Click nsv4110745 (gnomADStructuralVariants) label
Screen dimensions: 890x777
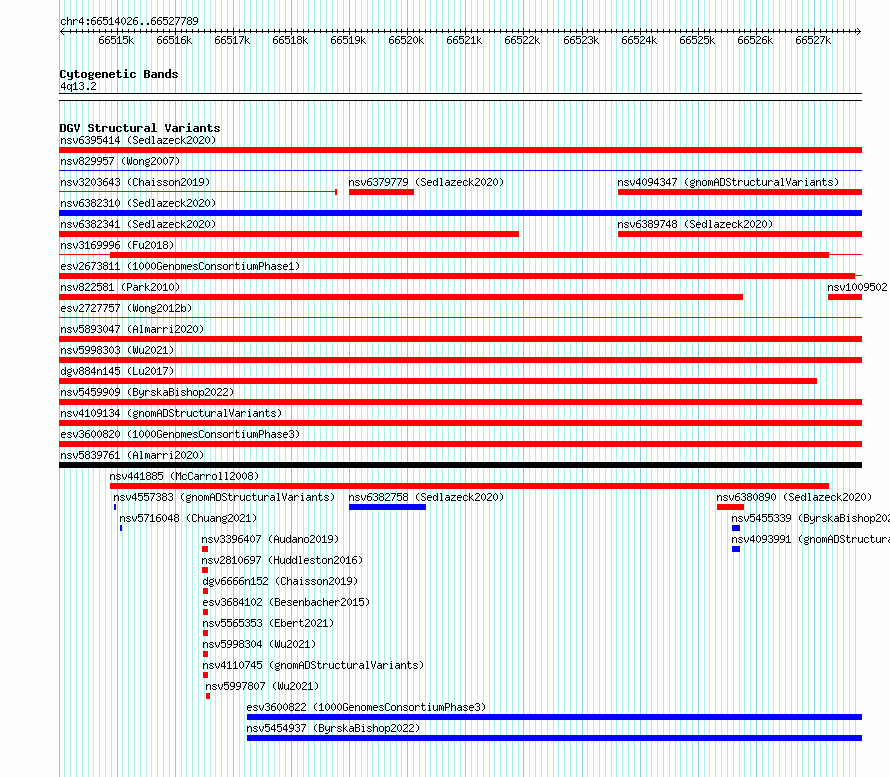(x=313, y=665)
